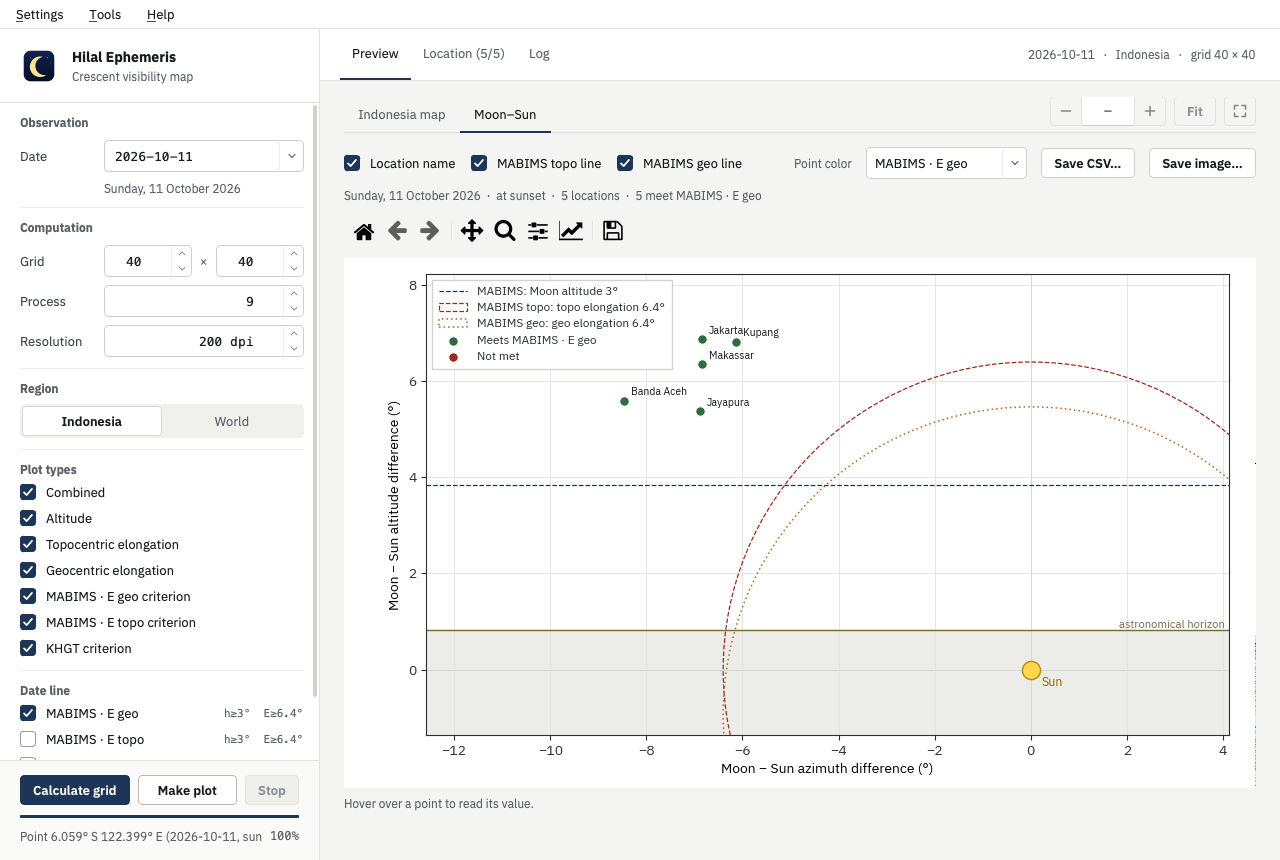Switch to the Location (5/5) tab
1280x860 pixels.
(x=464, y=54)
